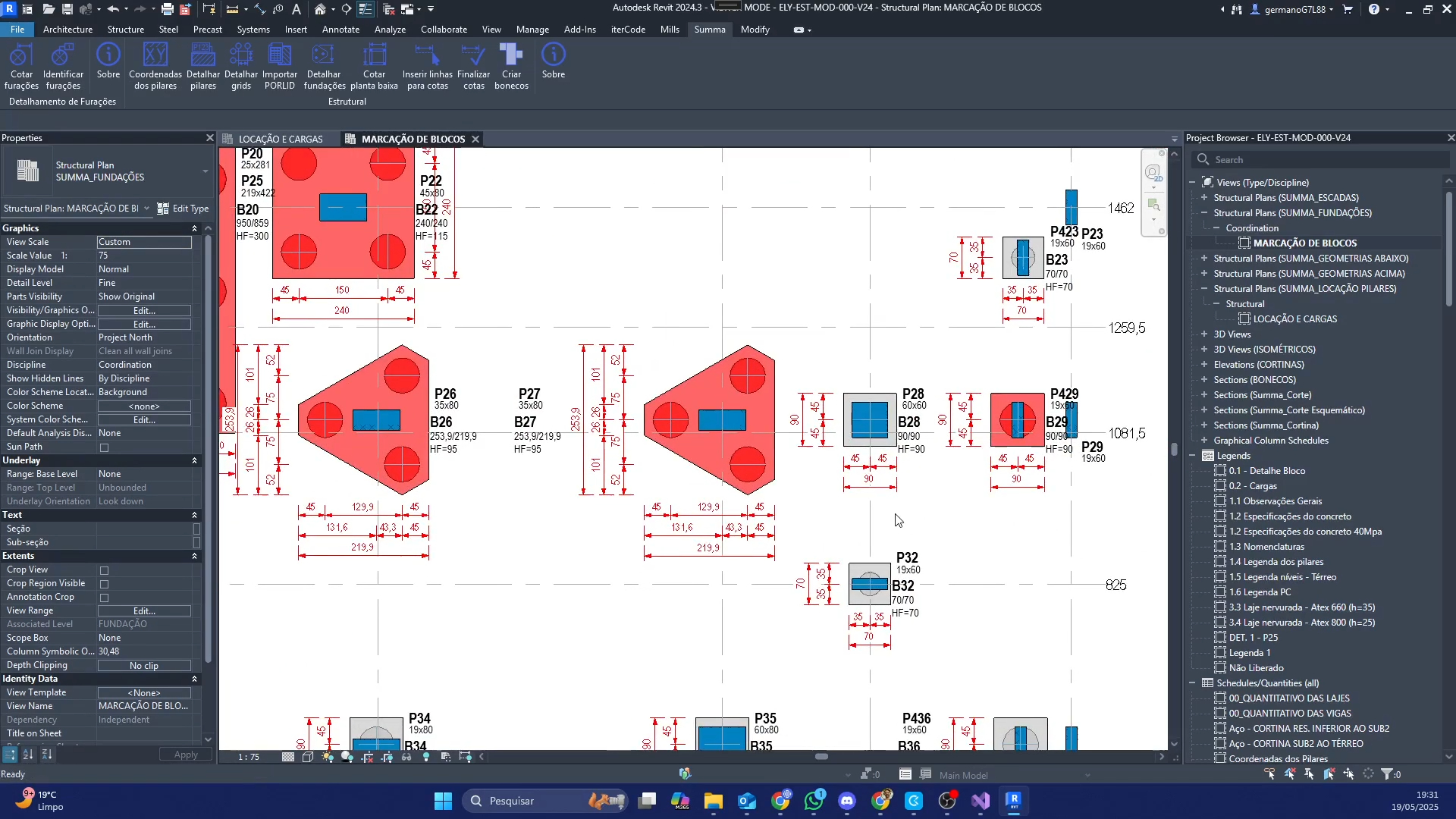
Task: Click the View Range Edit button
Action: point(144,611)
